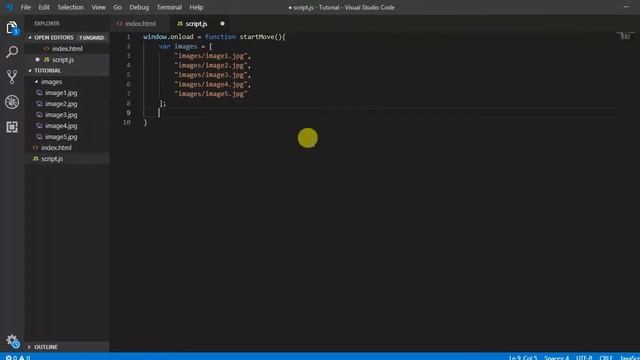Open the Help menu
The height and width of the screenshot is (360, 640).
(196, 7)
